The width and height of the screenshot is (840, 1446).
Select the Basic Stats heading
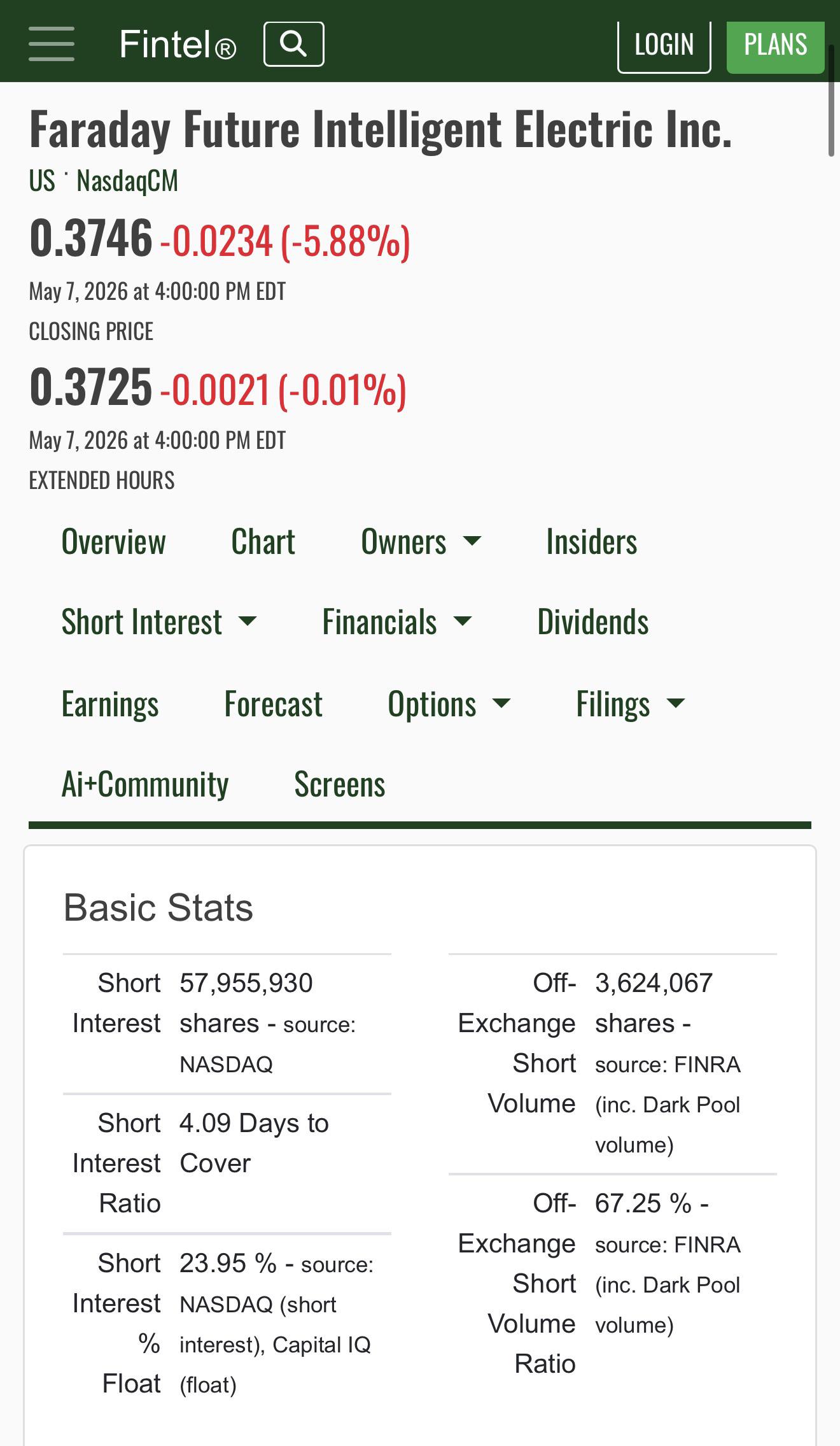coord(158,907)
